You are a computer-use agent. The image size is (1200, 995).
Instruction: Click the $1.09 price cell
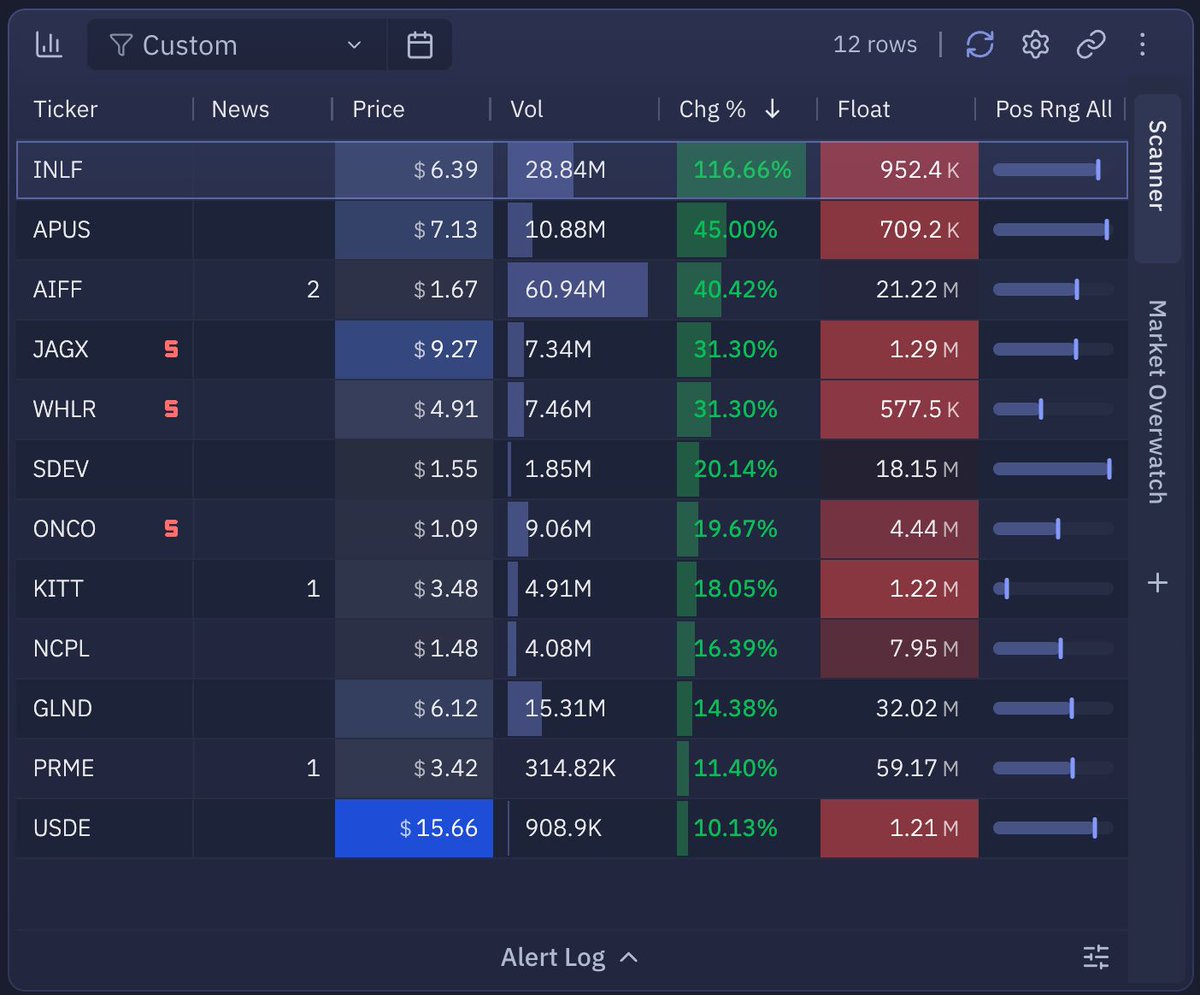(x=414, y=529)
